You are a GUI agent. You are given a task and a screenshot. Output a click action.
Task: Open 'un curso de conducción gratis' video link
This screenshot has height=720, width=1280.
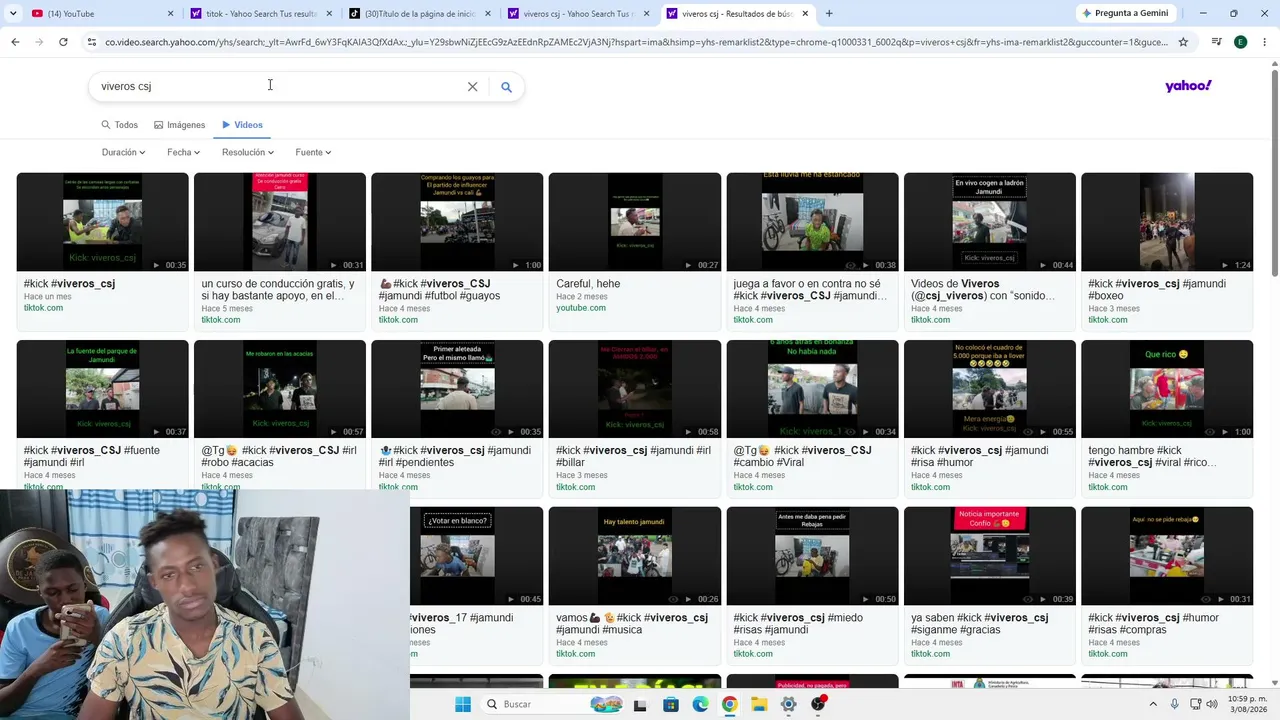click(x=278, y=290)
